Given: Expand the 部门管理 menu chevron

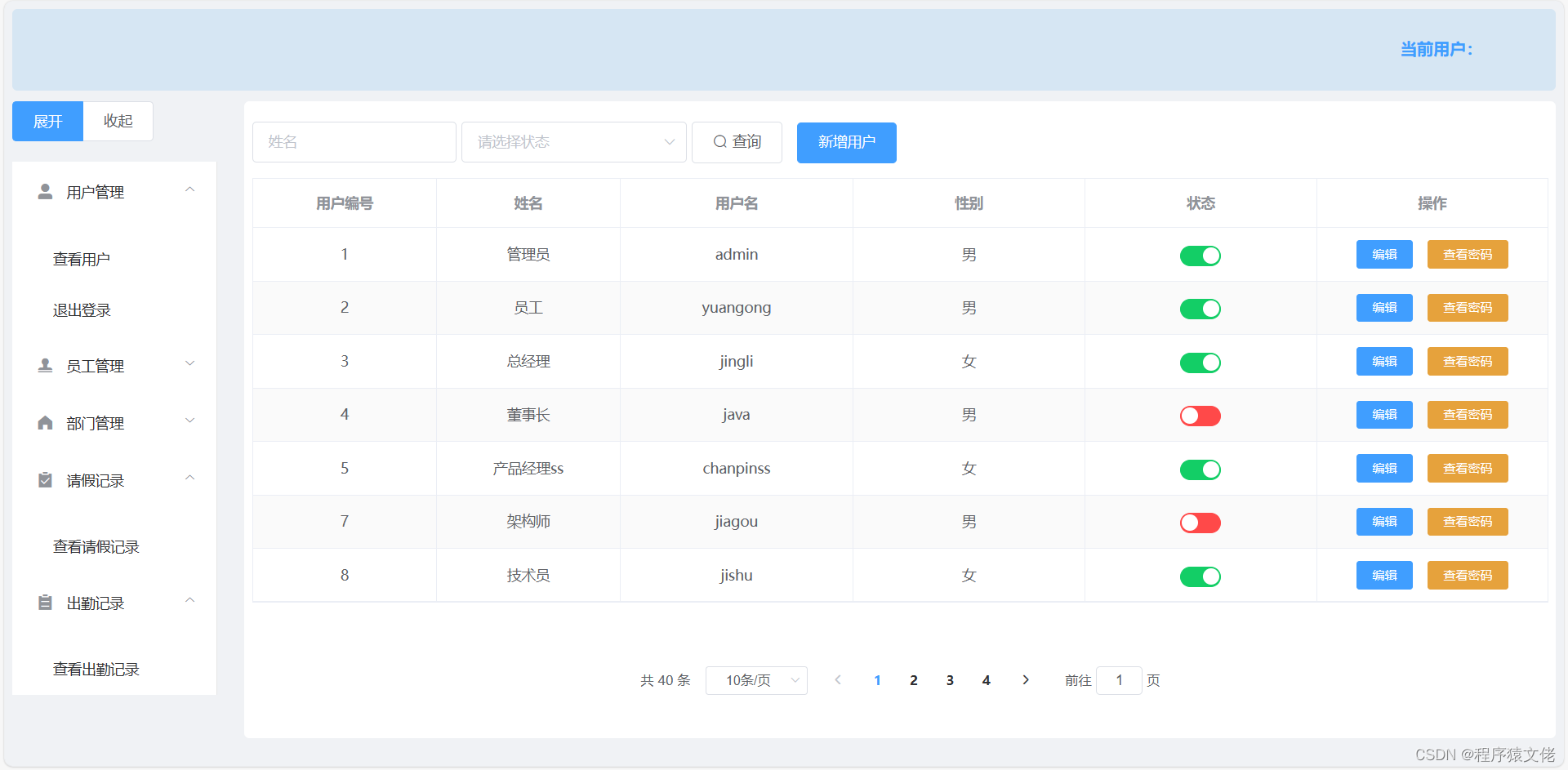Looking at the screenshot, I should (189, 421).
